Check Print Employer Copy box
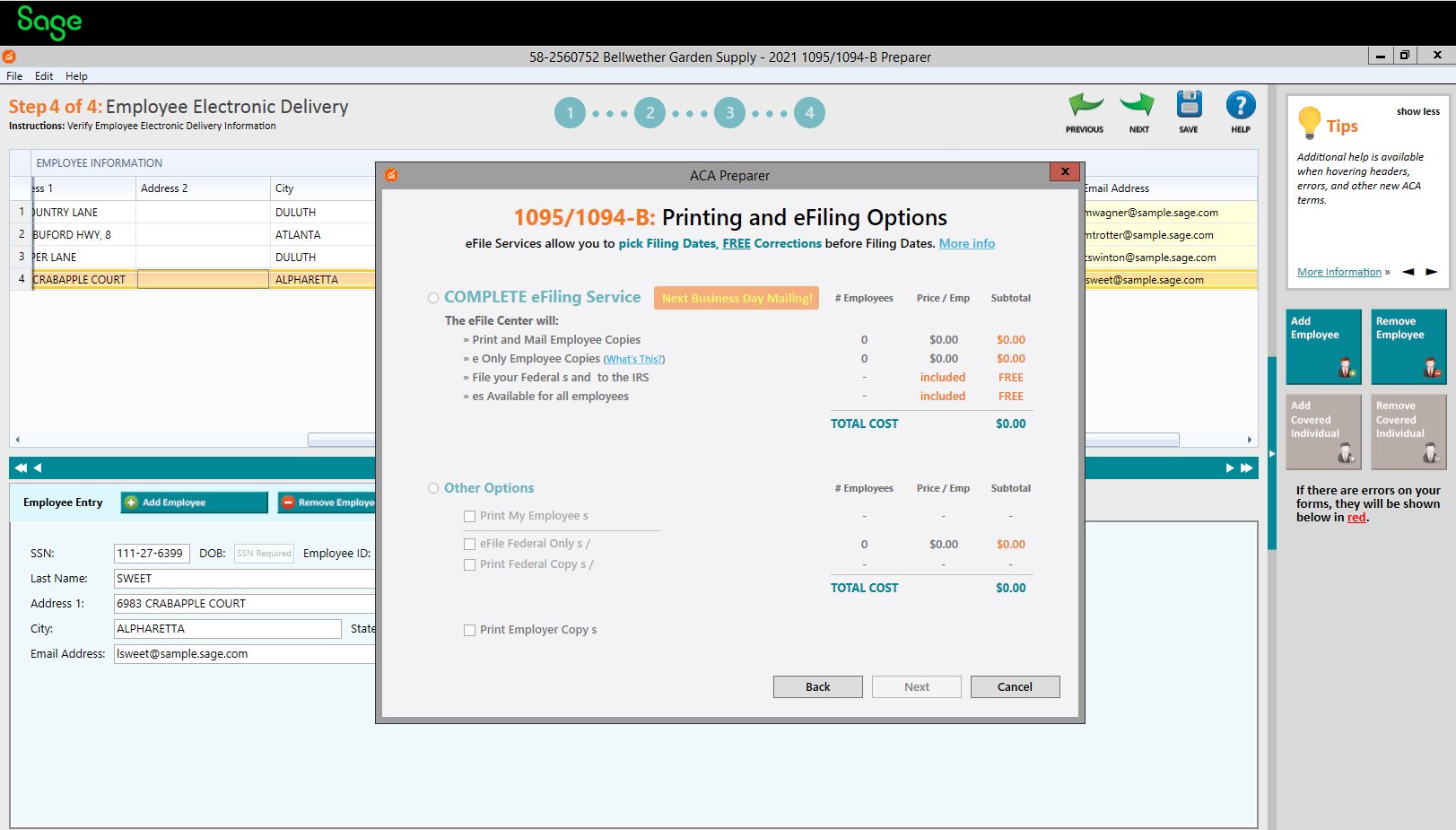1456x830 pixels. pos(469,630)
